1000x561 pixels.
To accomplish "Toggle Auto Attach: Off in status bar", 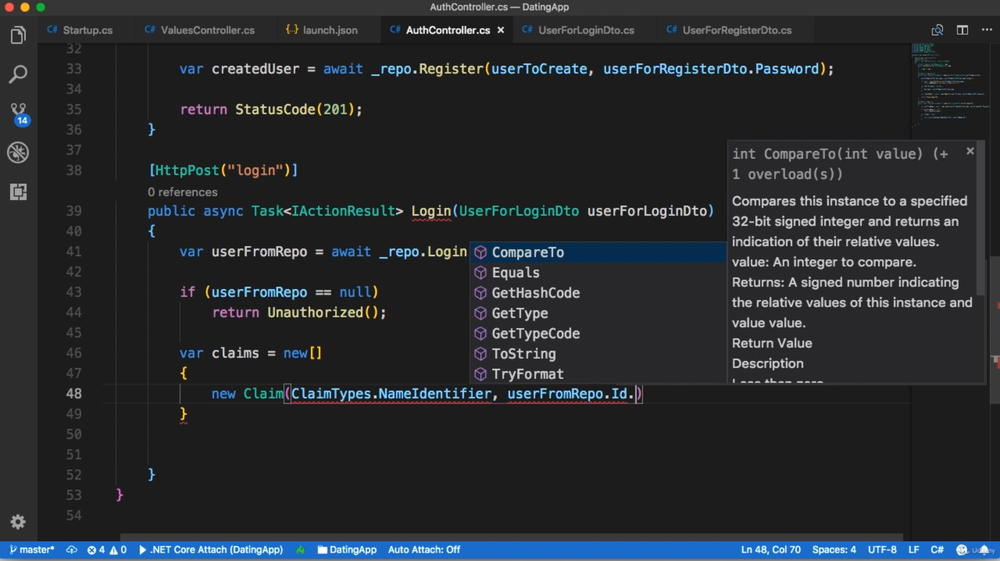I will pyautogui.click(x=424, y=550).
